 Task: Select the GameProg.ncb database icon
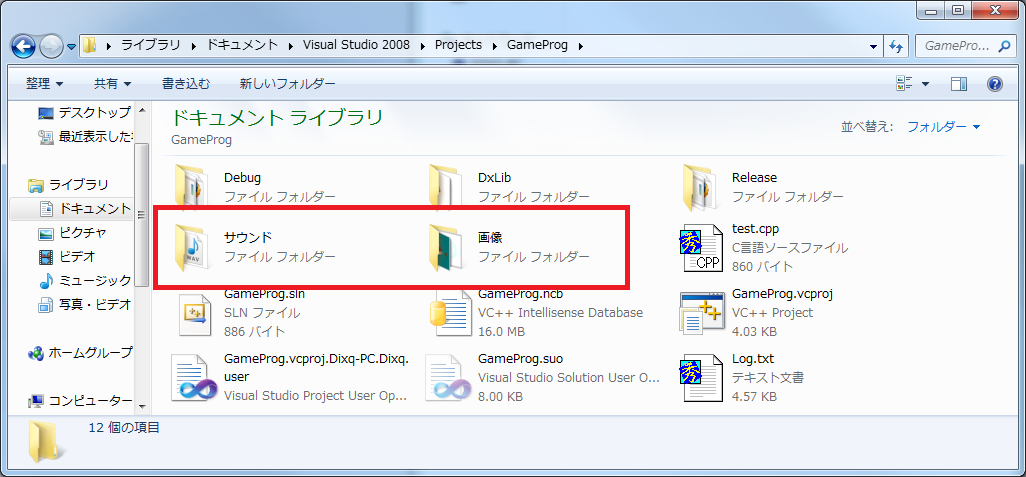[450, 311]
